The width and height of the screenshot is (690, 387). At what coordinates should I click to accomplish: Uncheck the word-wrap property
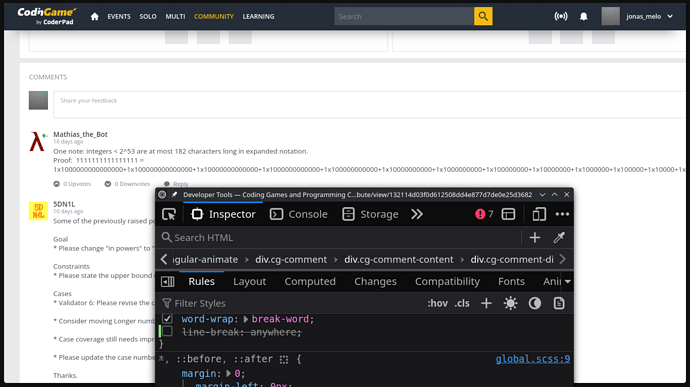click(x=167, y=318)
